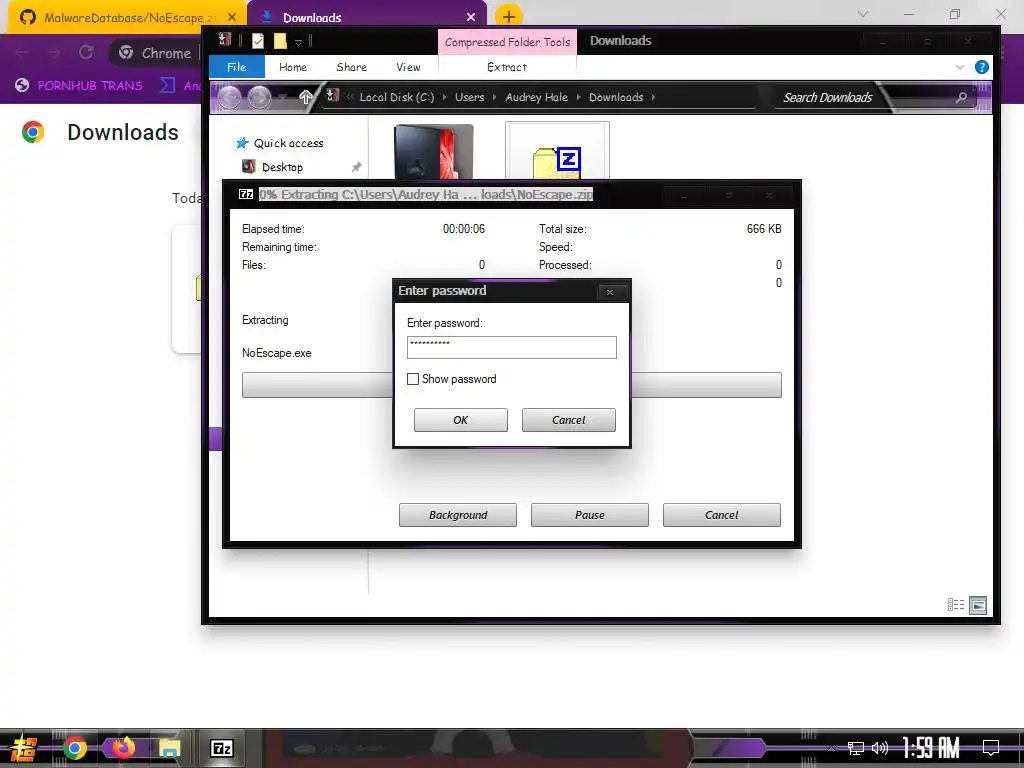Focus the Enter password text field

tap(511, 347)
